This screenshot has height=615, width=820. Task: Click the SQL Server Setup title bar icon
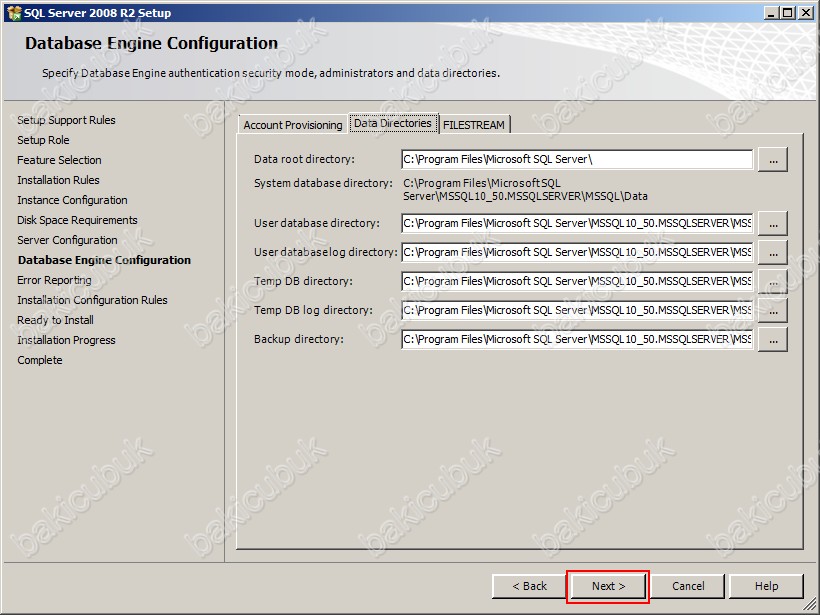tap(14, 13)
